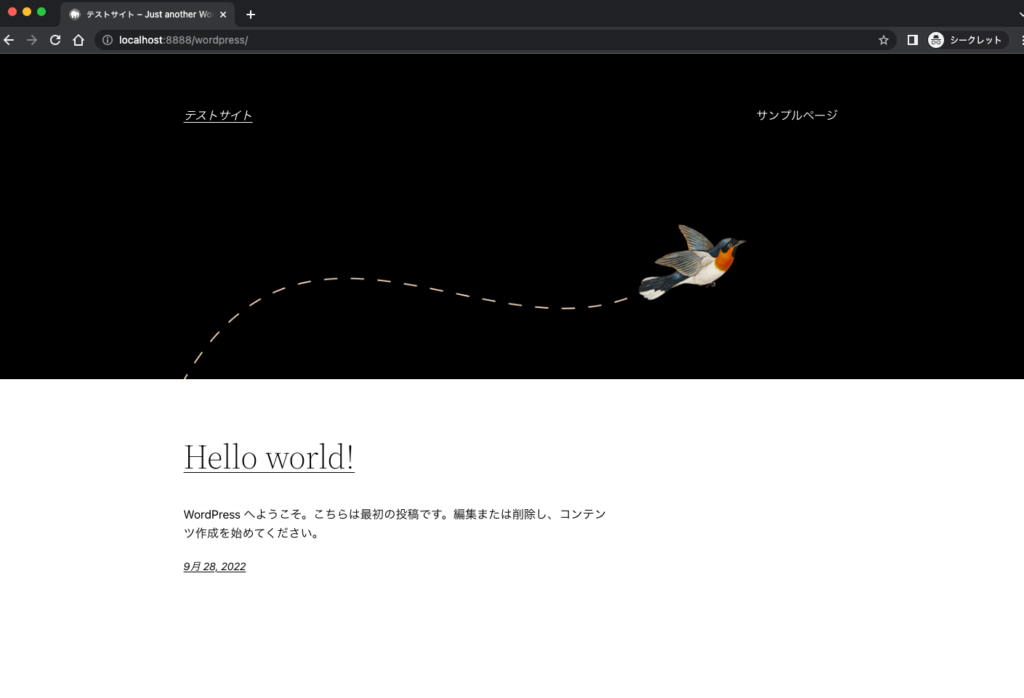Go to the browser home page icon
This screenshot has height=698, width=1024.
point(78,40)
